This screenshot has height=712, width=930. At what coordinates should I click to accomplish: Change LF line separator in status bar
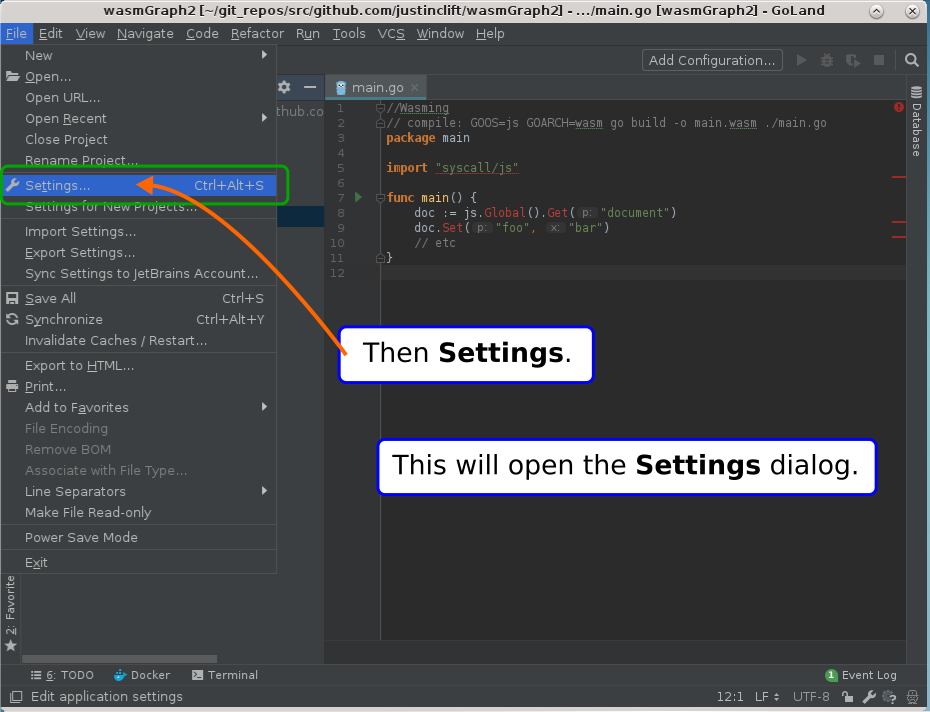coord(767,697)
